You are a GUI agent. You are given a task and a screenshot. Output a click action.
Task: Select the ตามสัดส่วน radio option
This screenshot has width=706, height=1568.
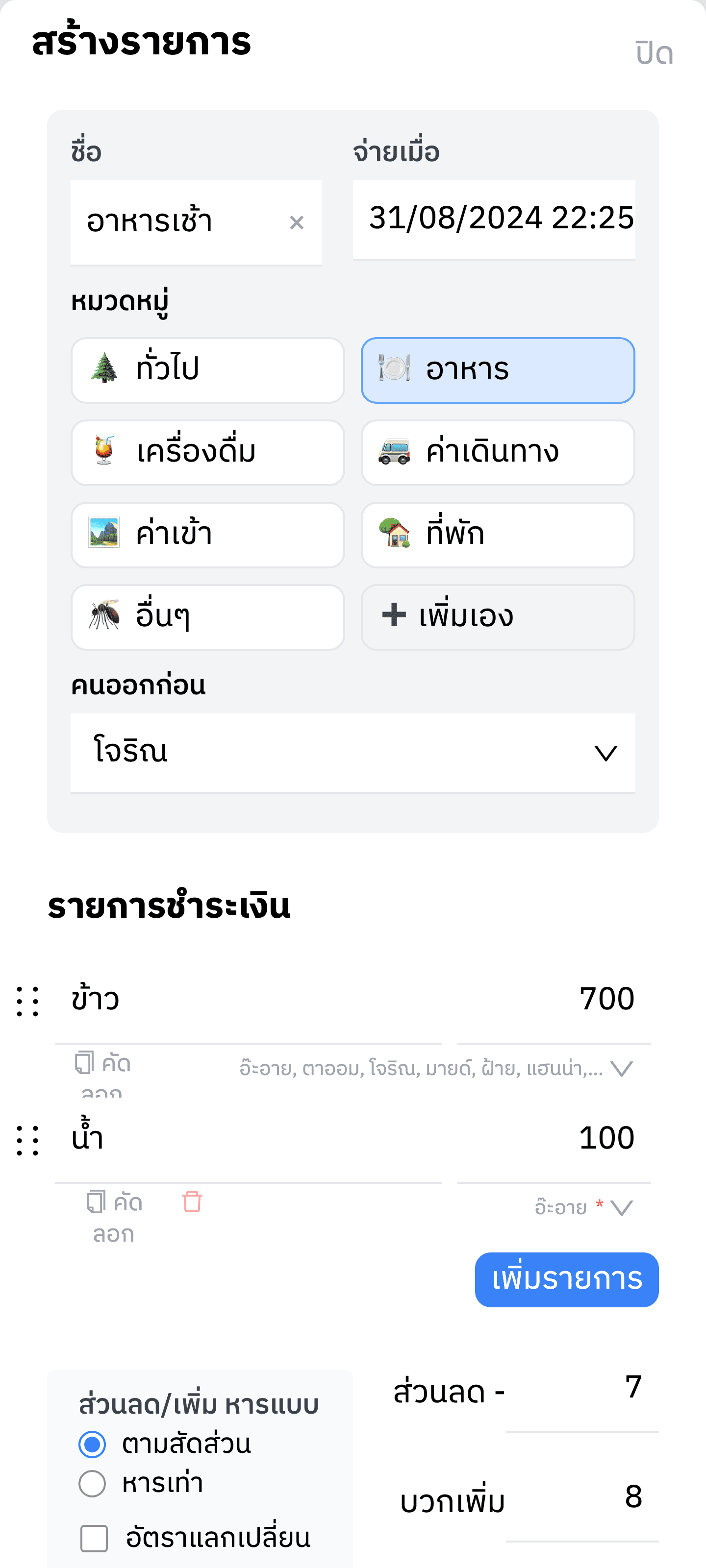[x=93, y=1444]
